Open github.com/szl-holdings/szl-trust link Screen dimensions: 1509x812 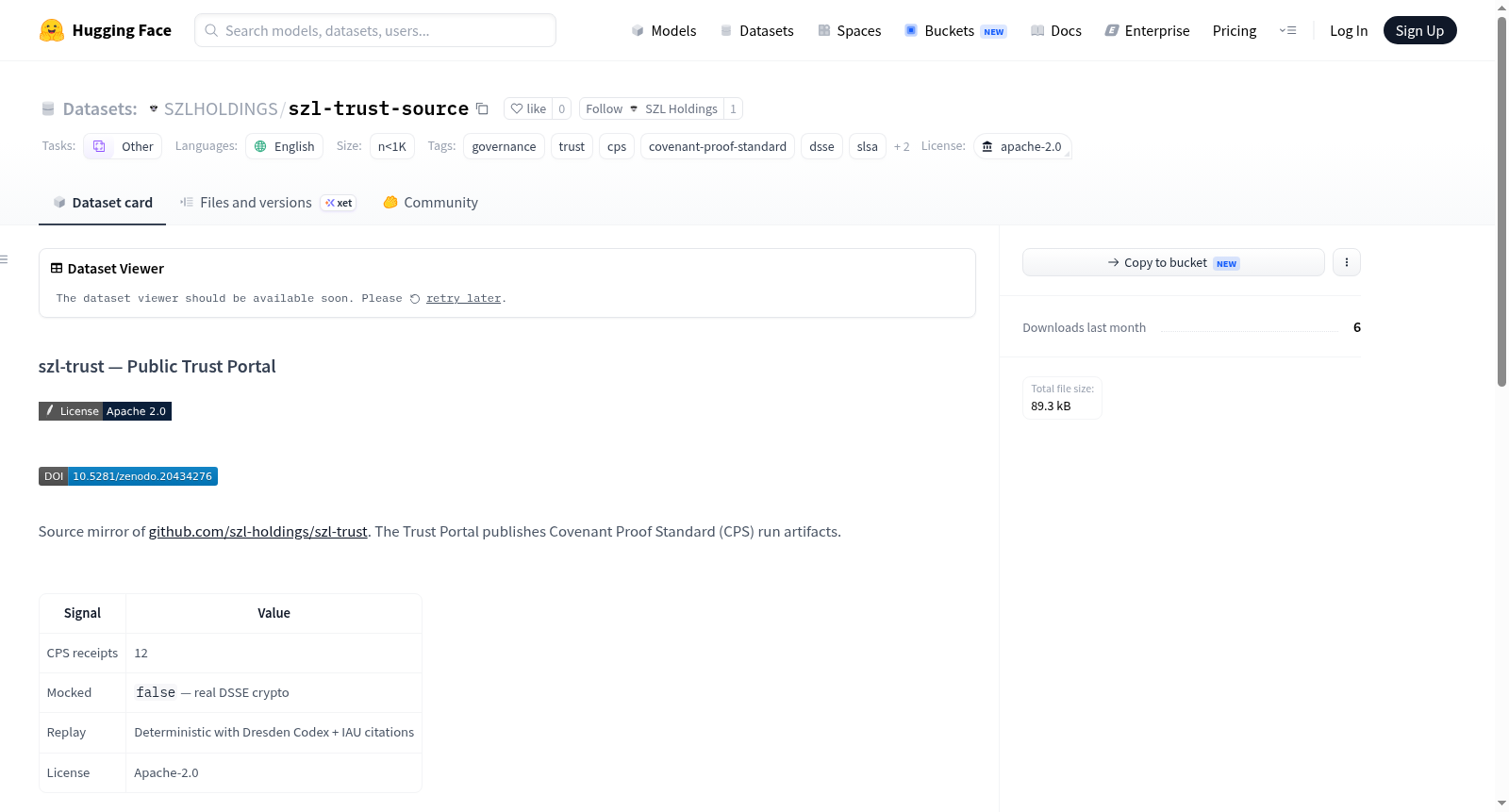(257, 532)
